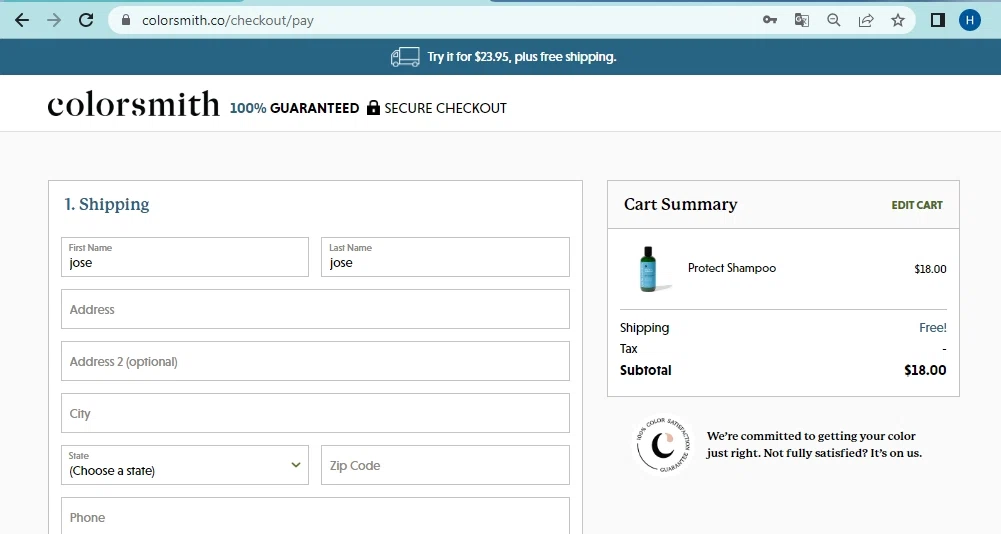The height and width of the screenshot is (534, 1001).
Task: Click the padlock site info icon
Action: (126, 20)
